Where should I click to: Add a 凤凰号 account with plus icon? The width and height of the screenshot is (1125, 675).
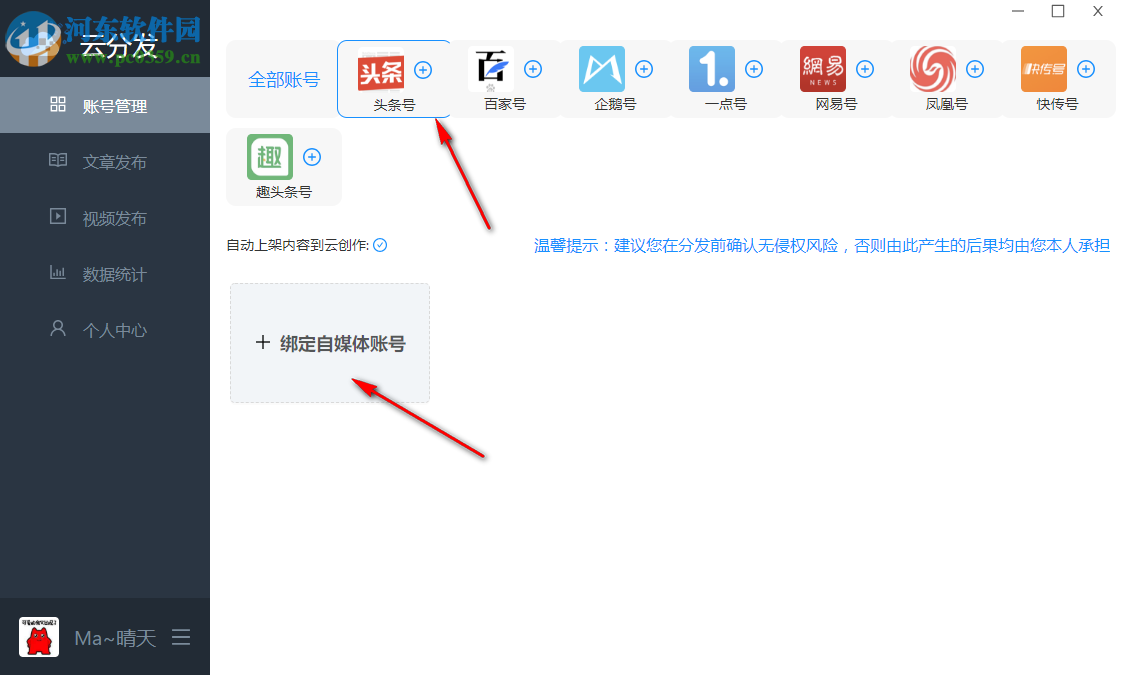pos(975,69)
